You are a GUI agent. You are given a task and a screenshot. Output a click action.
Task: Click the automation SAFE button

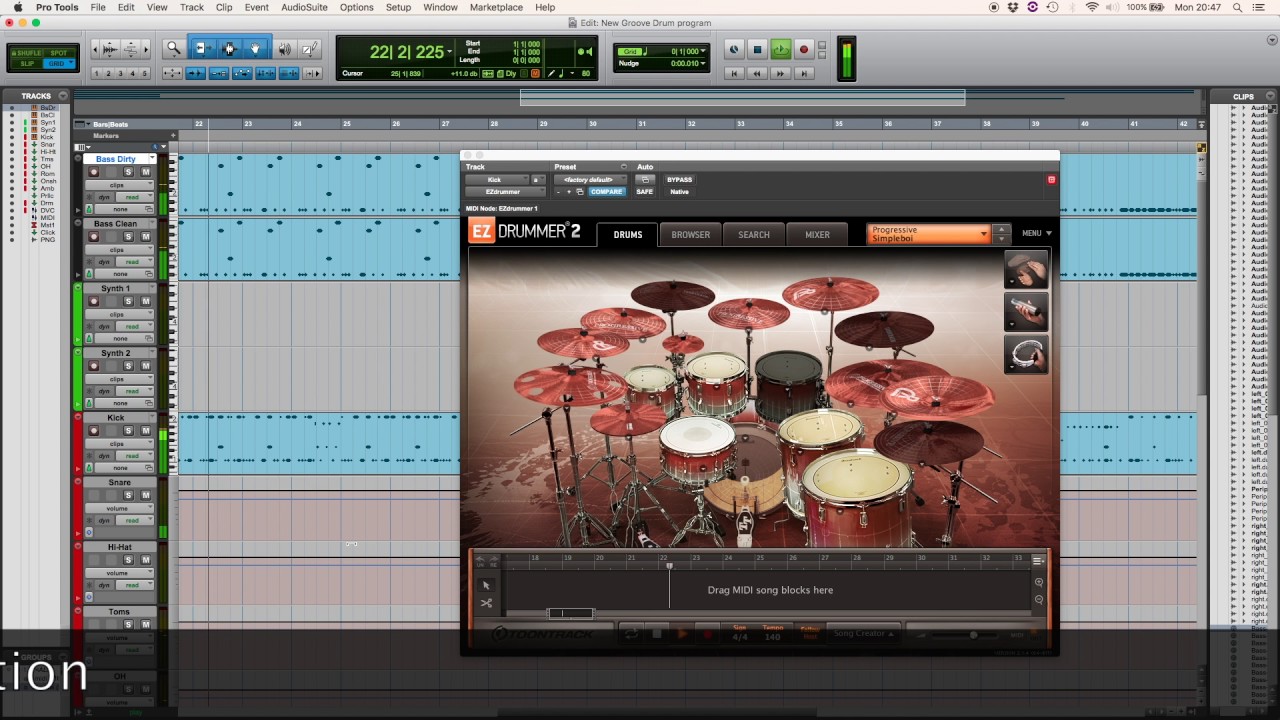click(645, 192)
